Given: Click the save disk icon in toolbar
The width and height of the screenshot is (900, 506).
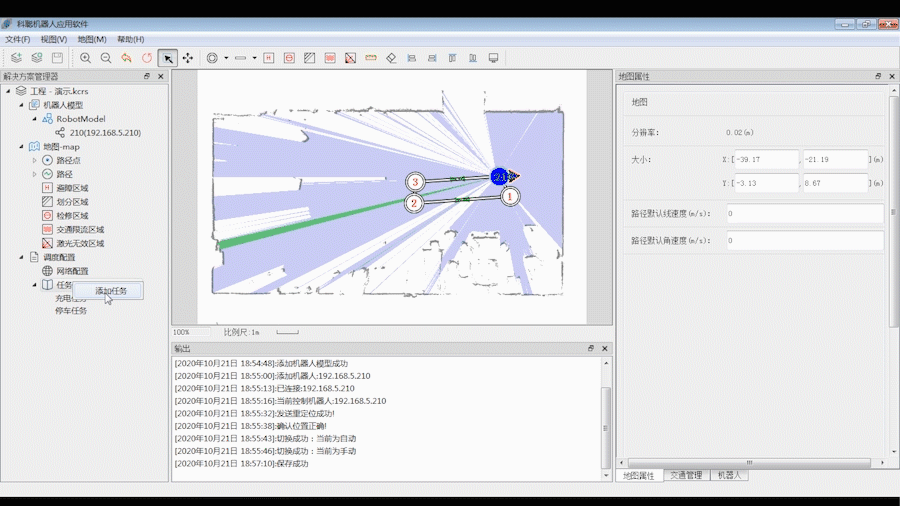Looking at the screenshot, I should pos(57,58).
